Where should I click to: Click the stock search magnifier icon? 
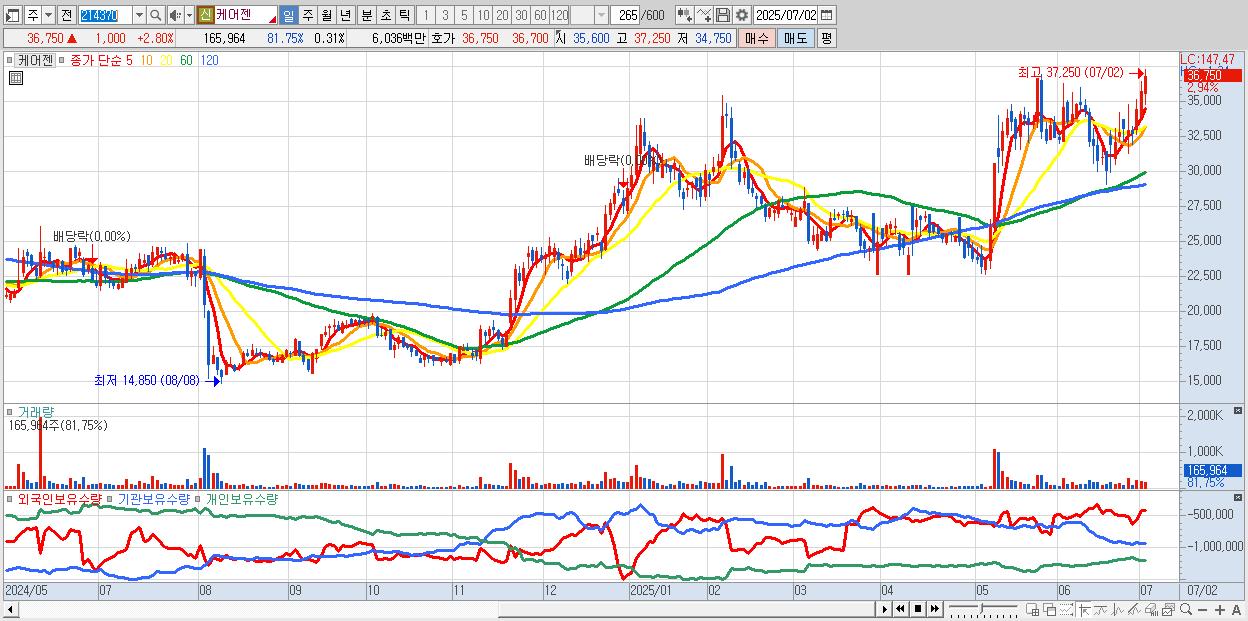(155, 15)
